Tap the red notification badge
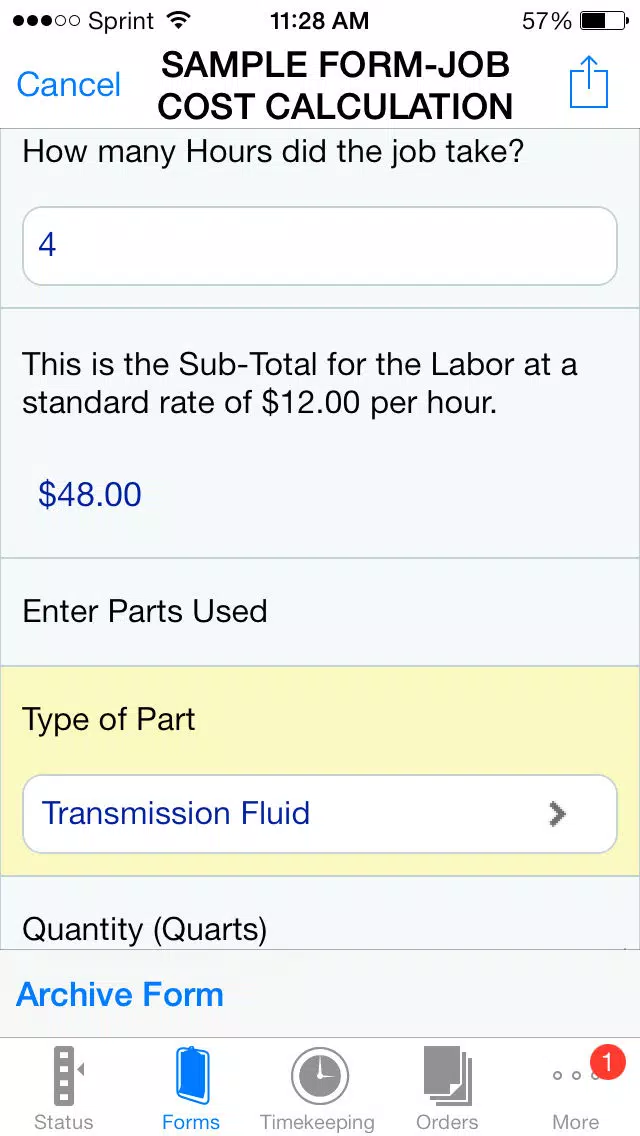 (x=607, y=1062)
